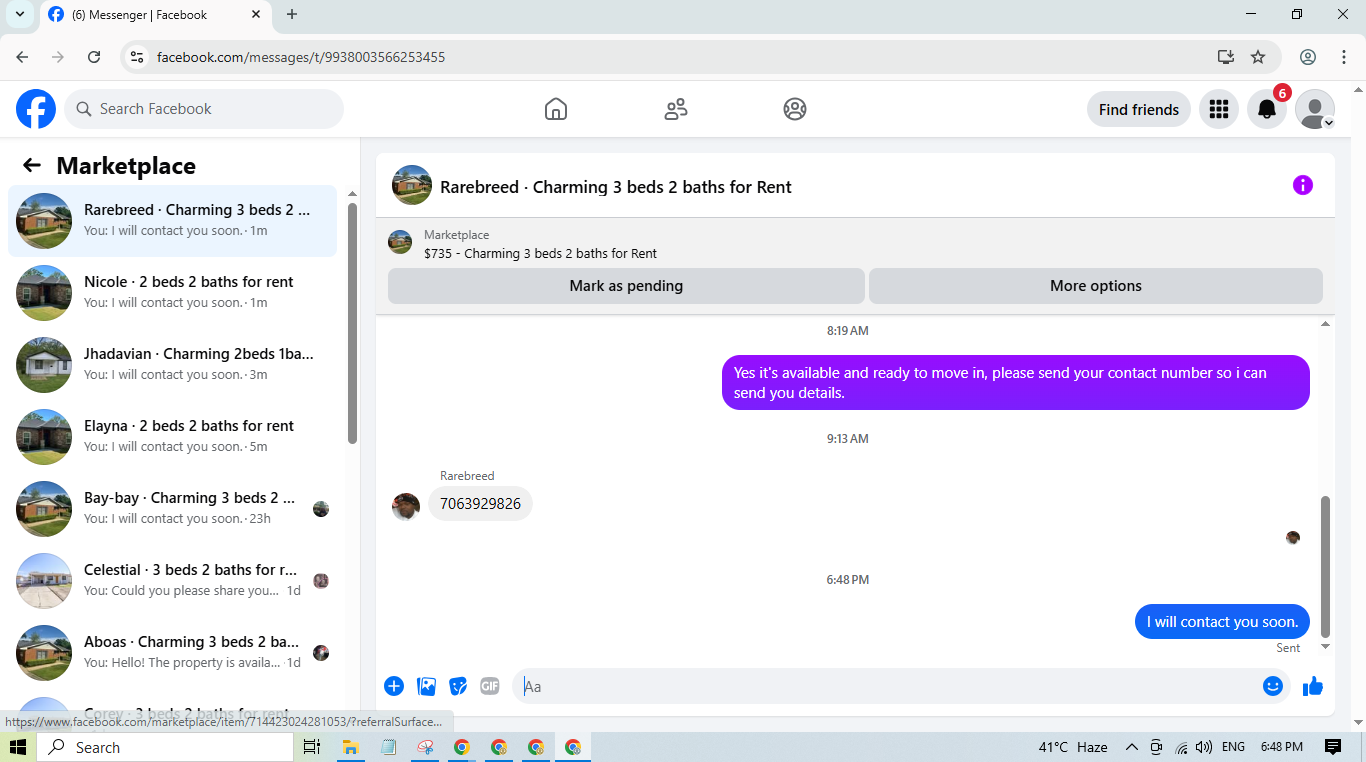Open the emoji picker
This screenshot has width=1366, height=762.
pos(1273,686)
